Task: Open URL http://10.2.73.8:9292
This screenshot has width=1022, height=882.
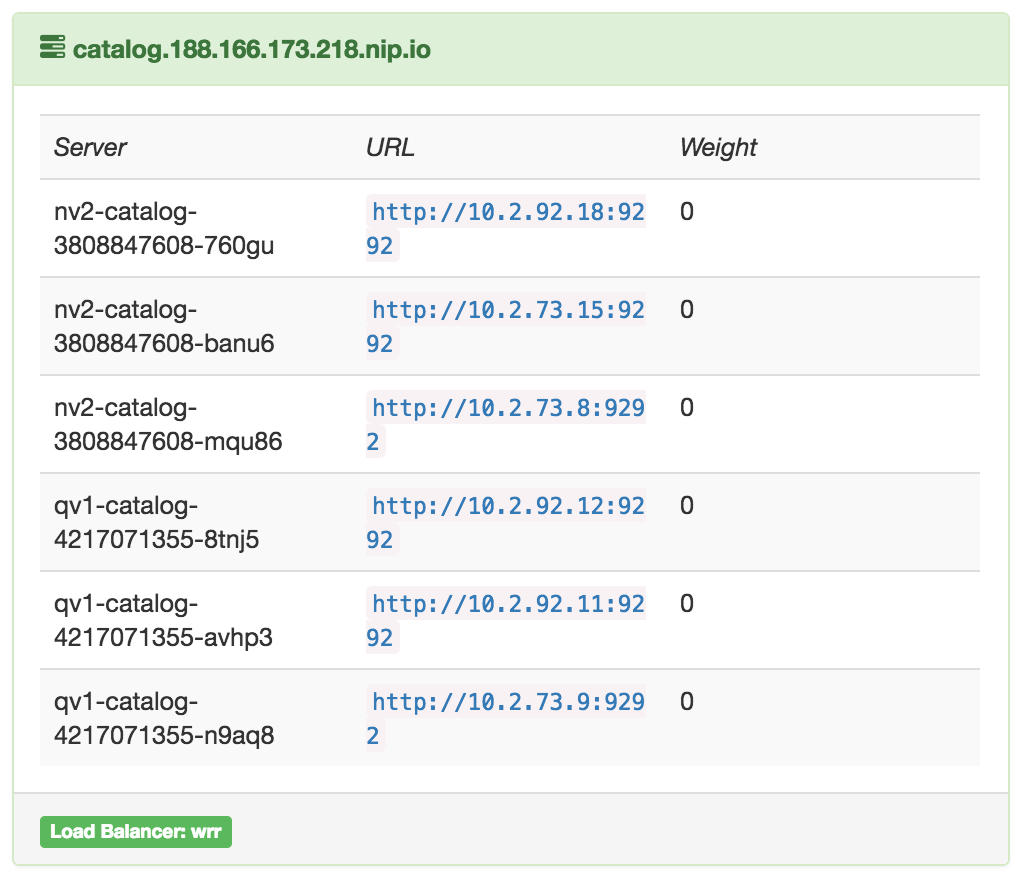Action: pyautogui.click(x=506, y=424)
